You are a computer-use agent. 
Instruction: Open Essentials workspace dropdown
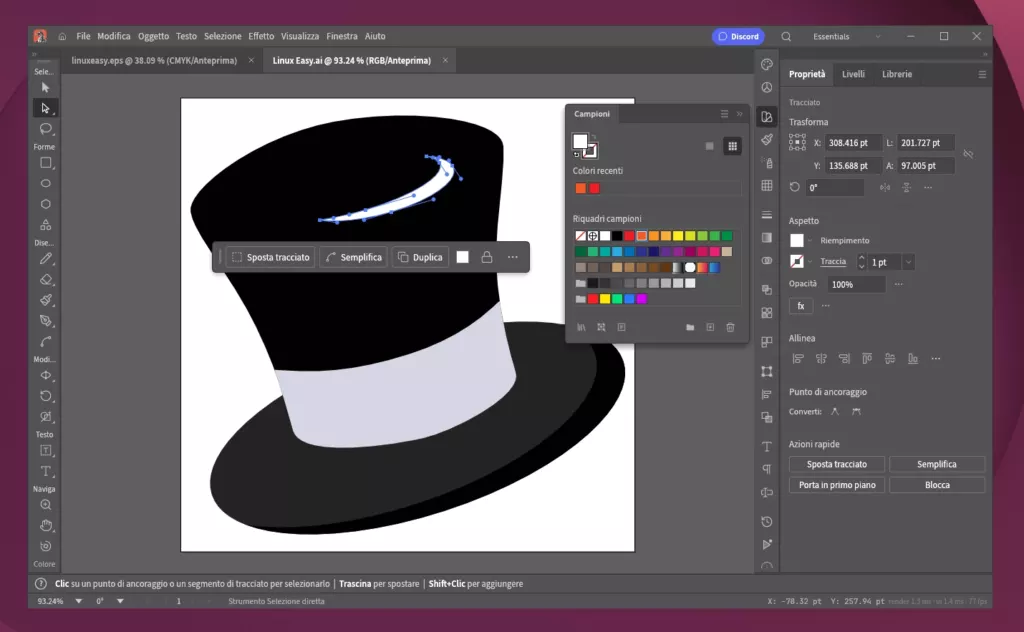(x=878, y=37)
